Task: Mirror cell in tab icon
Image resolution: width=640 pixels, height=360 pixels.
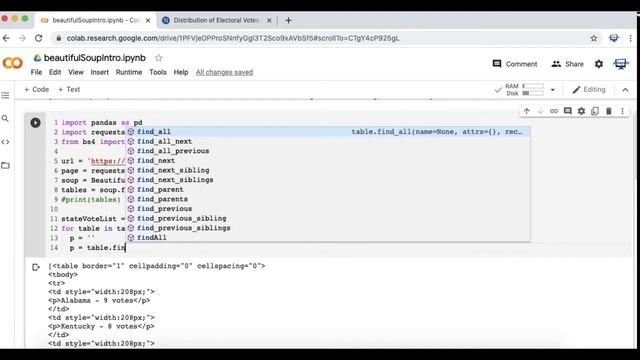Action: point(595,111)
